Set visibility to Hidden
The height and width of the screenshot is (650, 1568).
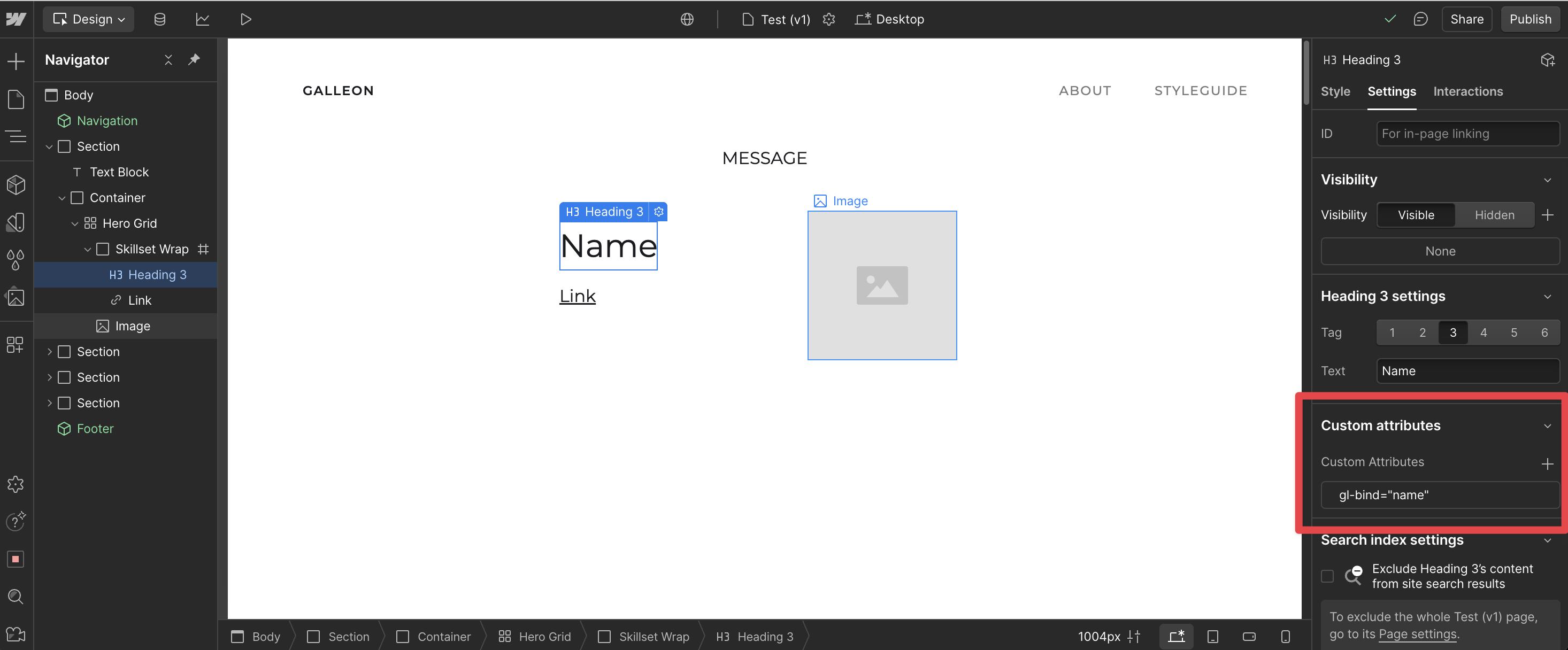pyautogui.click(x=1494, y=215)
